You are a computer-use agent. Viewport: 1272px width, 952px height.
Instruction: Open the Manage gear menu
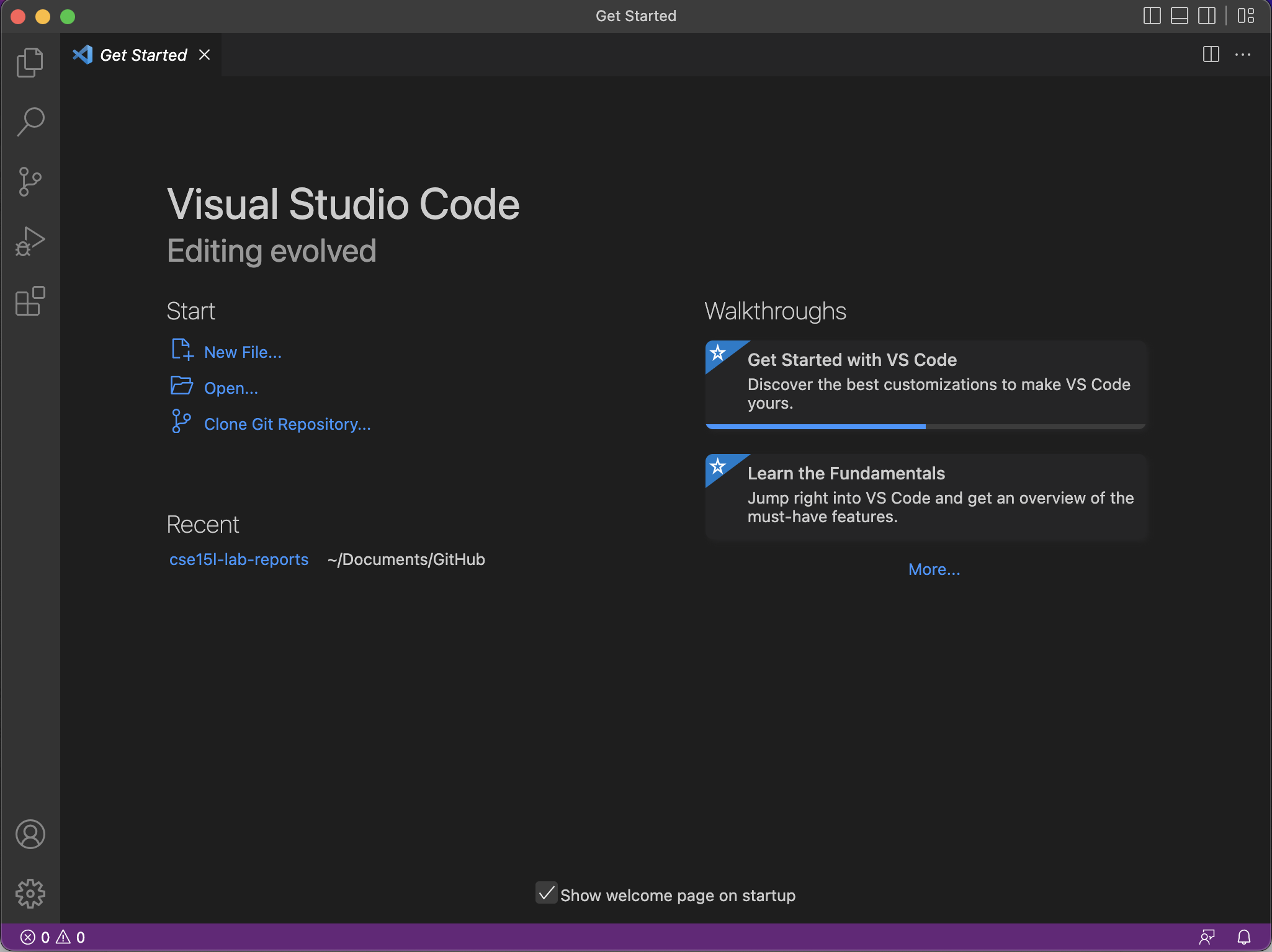click(x=30, y=894)
